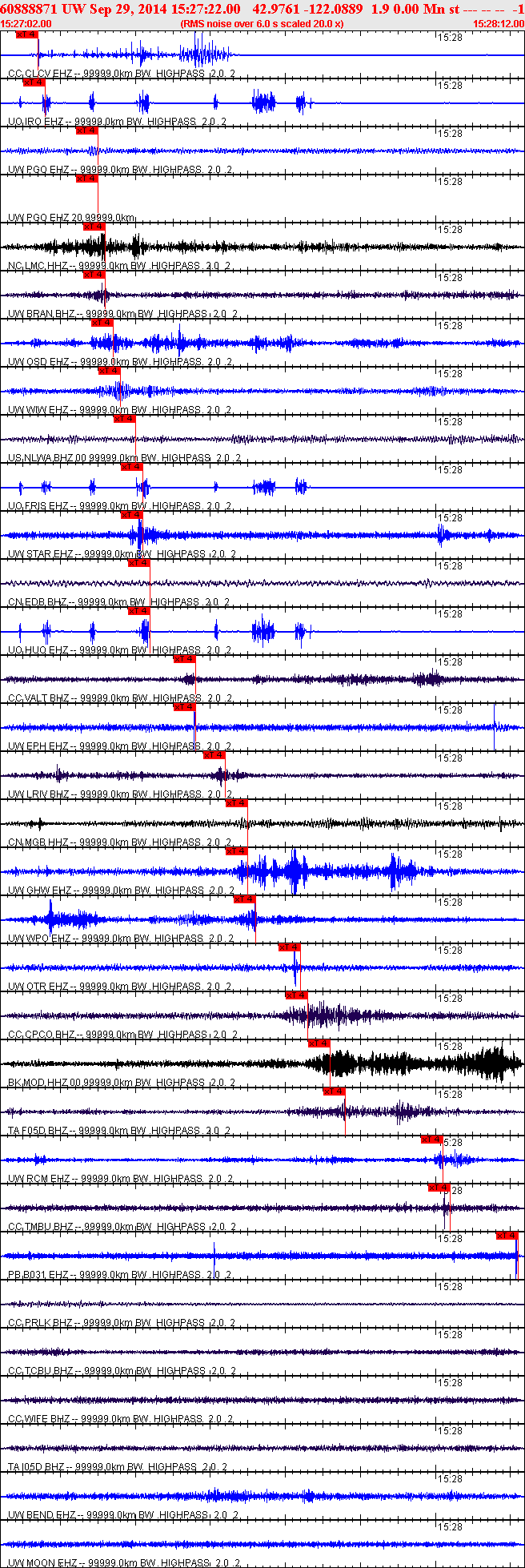Select the UW.BEND EHZ station label
The image size is (525, 1568).
click(x=122, y=1515)
